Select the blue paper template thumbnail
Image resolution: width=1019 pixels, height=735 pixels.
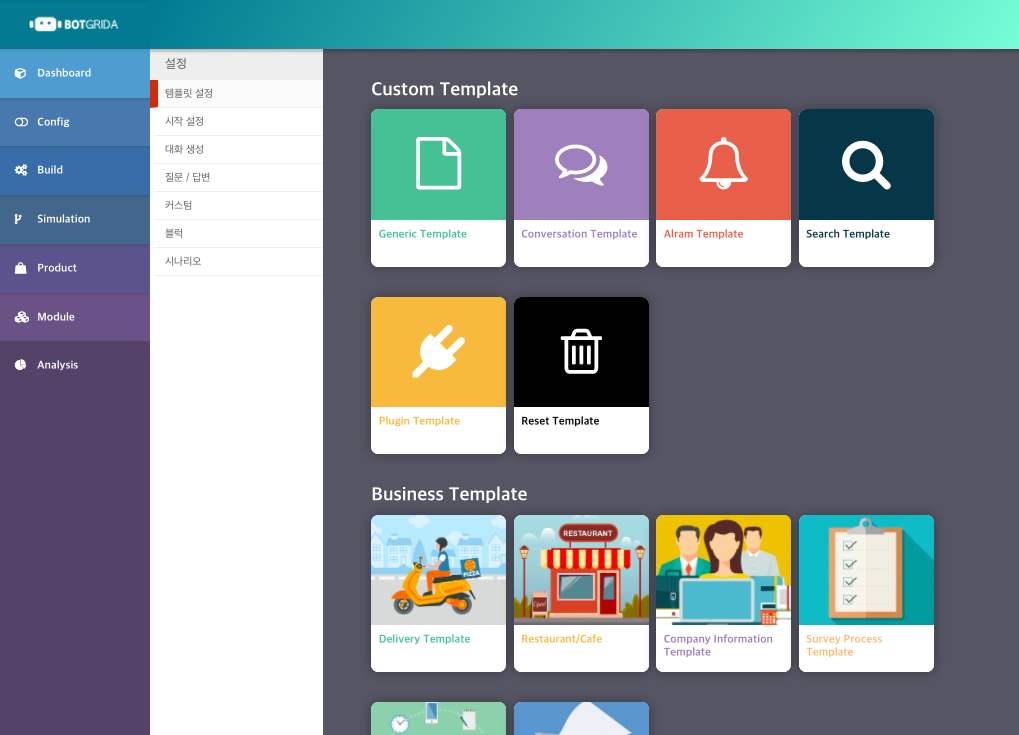tap(581, 718)
